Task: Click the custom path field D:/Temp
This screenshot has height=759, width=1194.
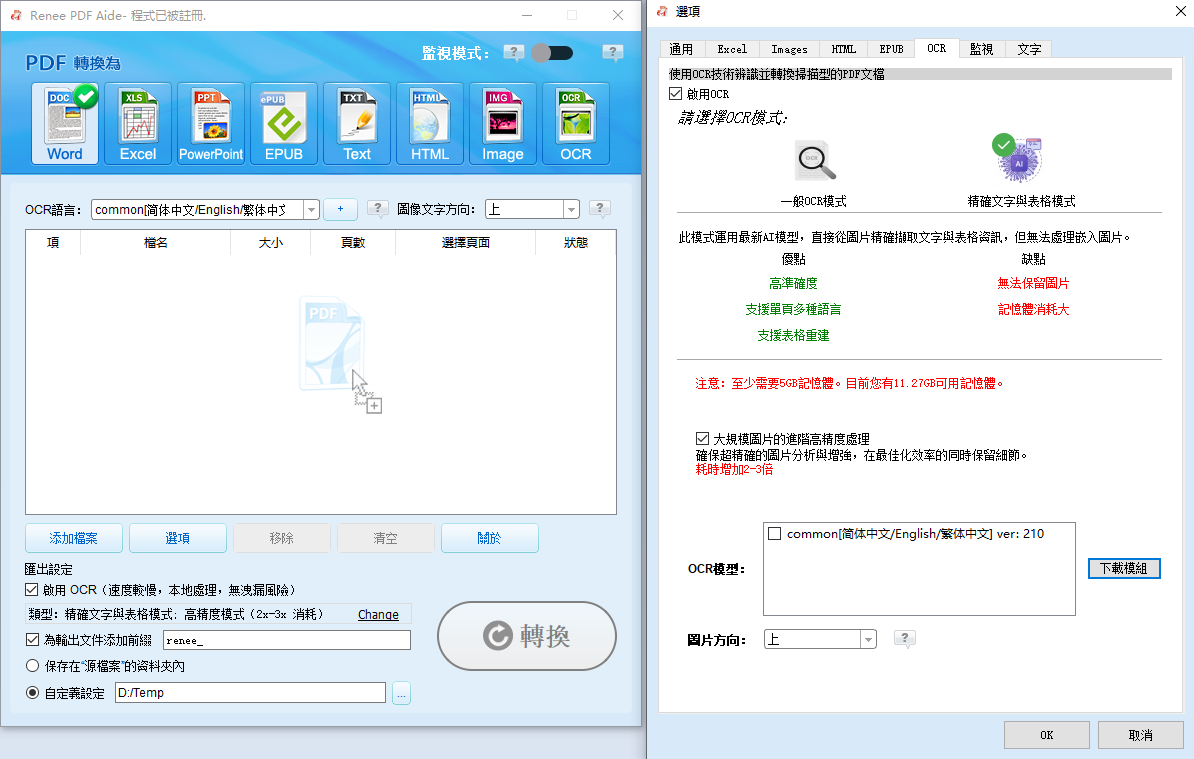Action: coord(251,693)
